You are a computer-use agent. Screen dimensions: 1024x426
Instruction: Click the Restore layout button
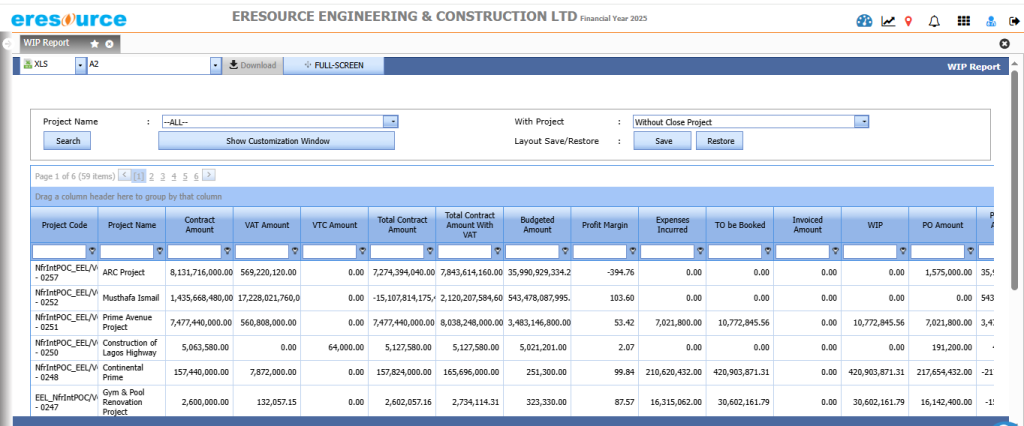[x=720, y=141]
